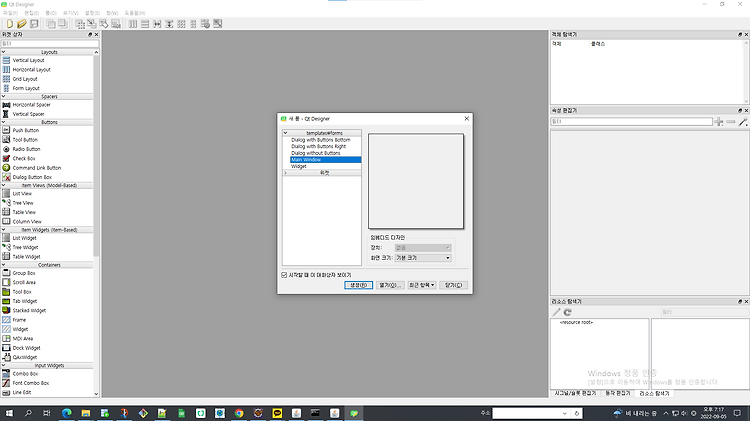
Task: Click the New Form toolbar icon
Action: [x=10, y=23]
